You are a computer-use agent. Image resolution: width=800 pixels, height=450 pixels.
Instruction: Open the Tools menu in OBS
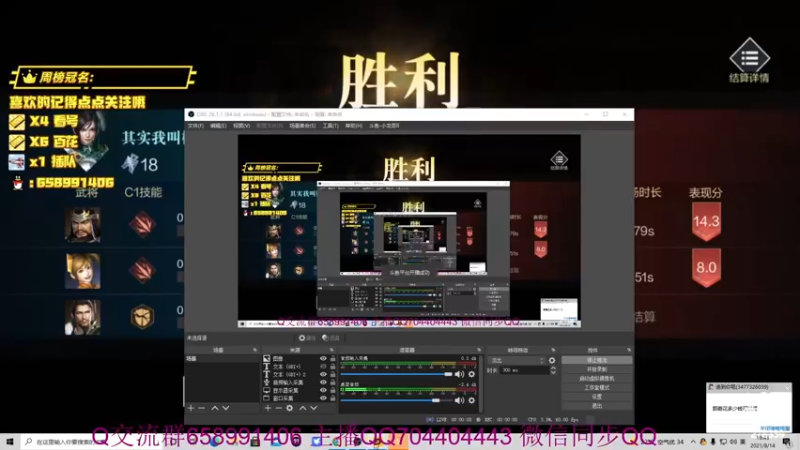tap(331, 126)
